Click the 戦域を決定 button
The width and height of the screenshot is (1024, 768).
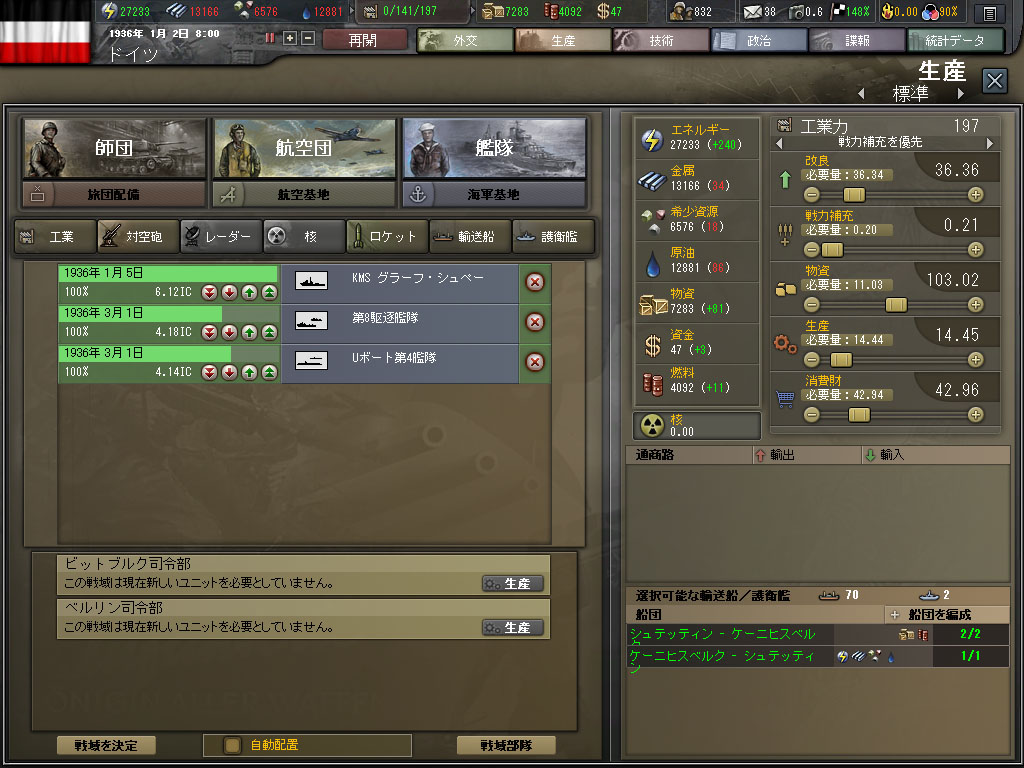coord(106,745)
